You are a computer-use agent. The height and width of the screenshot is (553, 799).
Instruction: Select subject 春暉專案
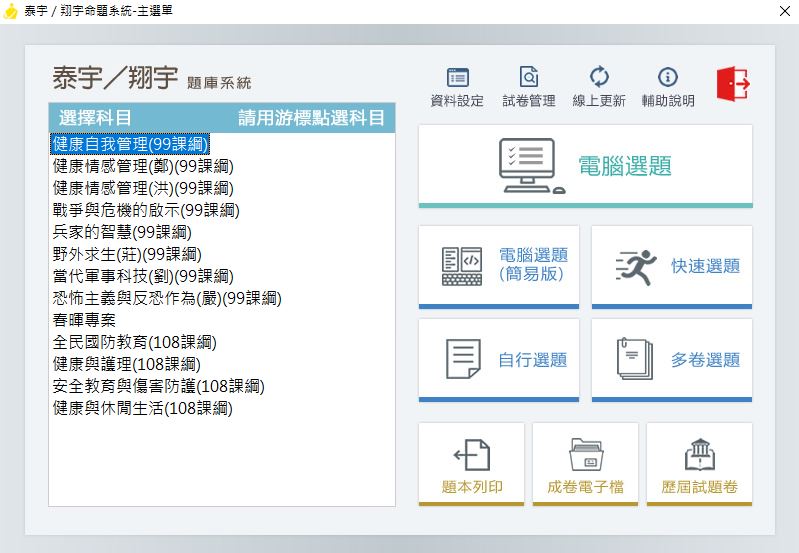(84, 320)
